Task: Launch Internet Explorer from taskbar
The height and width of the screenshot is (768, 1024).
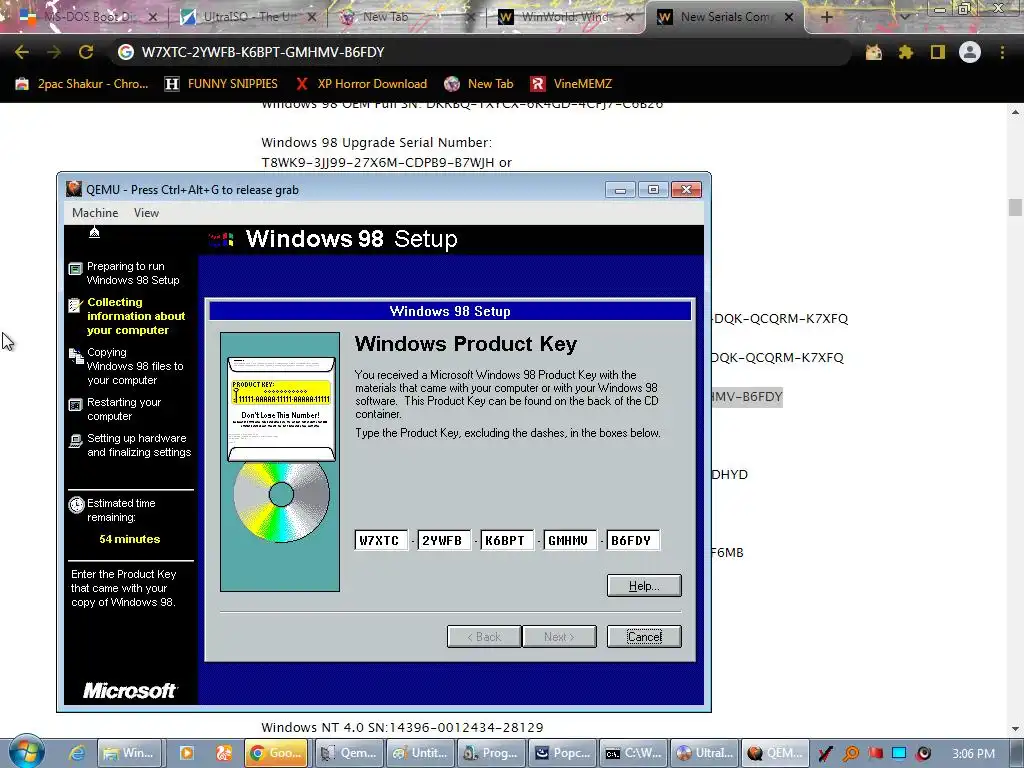Action: [x=77, y=753]
